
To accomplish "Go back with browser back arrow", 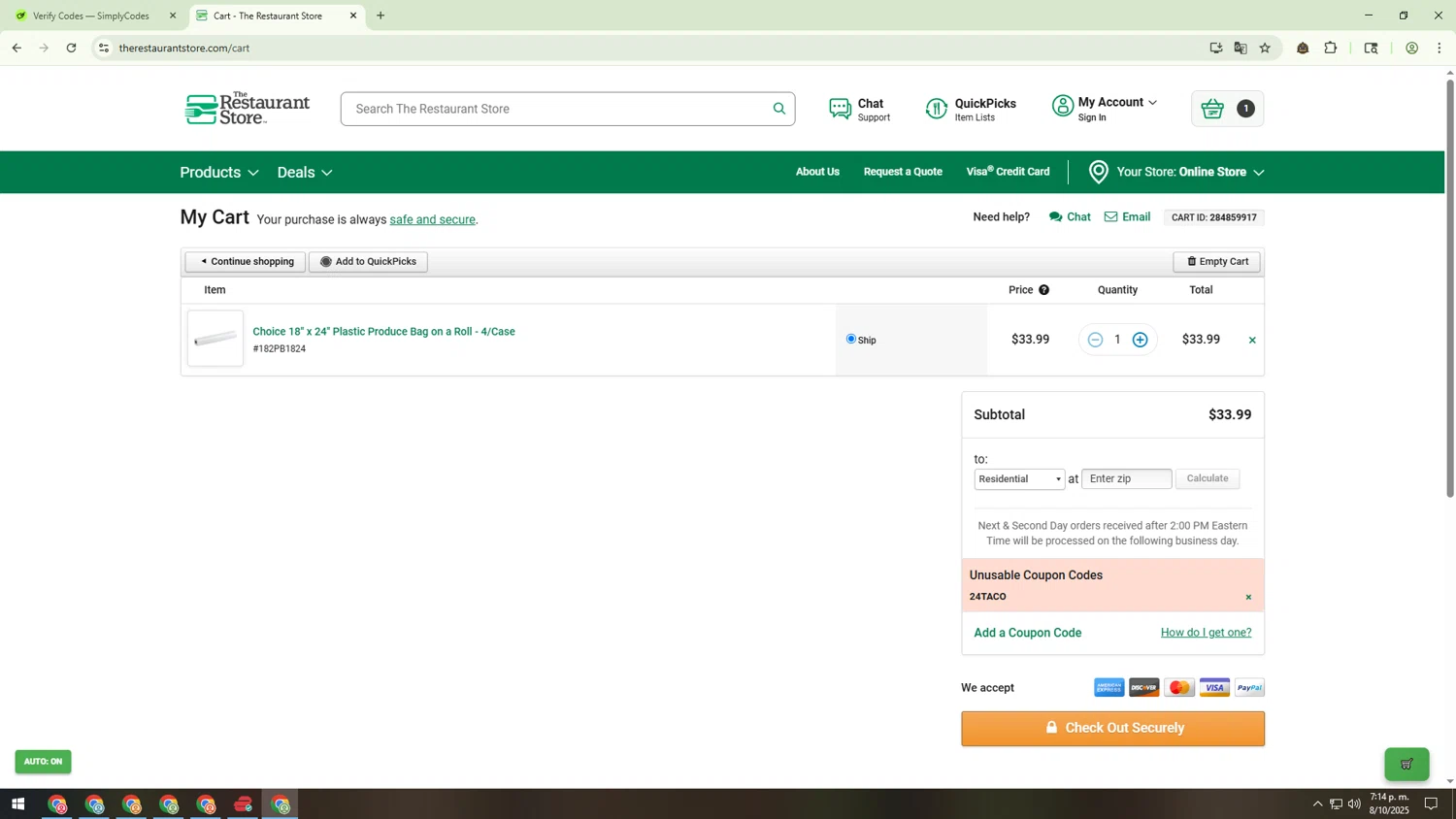I will pyautogui.click(x=17, y=48).
